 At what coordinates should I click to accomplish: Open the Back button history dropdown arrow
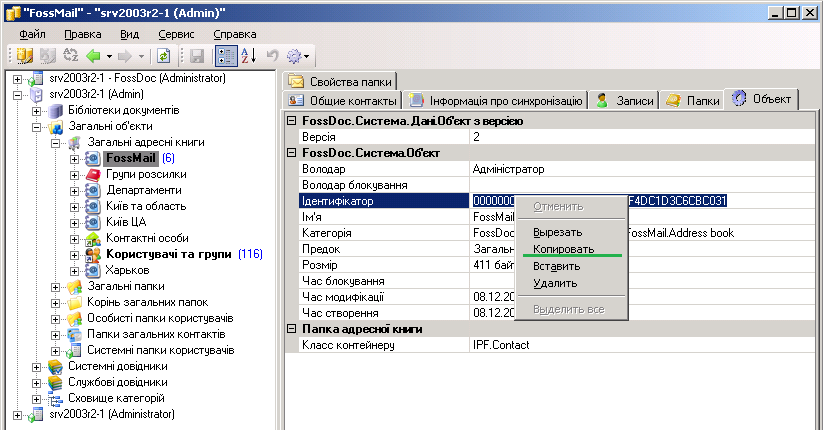pos(111,56)
